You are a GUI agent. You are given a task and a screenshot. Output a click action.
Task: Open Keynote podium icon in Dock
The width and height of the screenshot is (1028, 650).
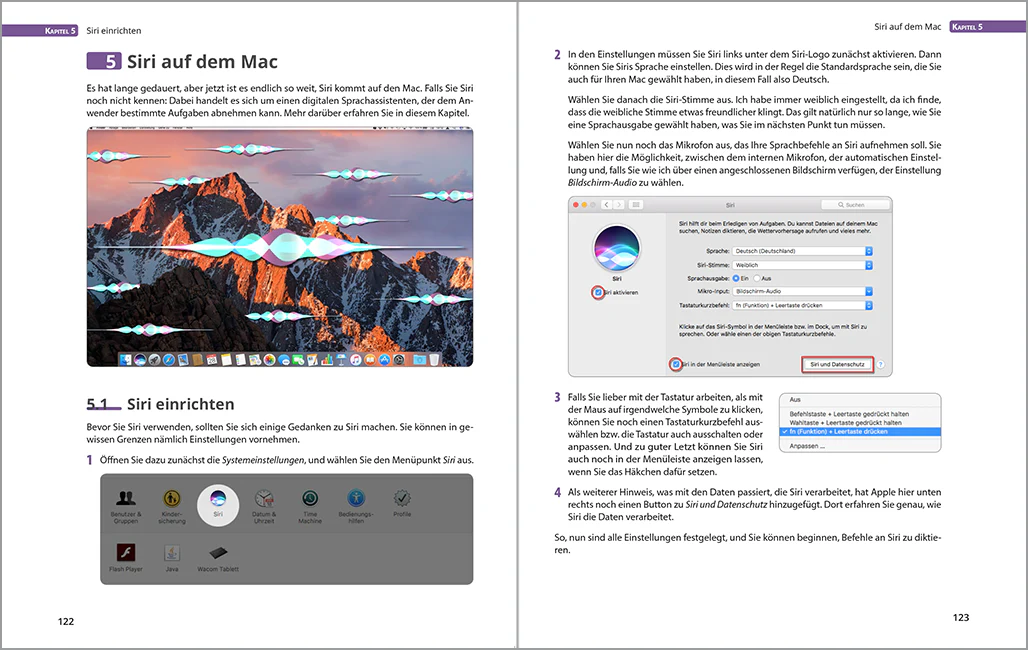(341, 359)
